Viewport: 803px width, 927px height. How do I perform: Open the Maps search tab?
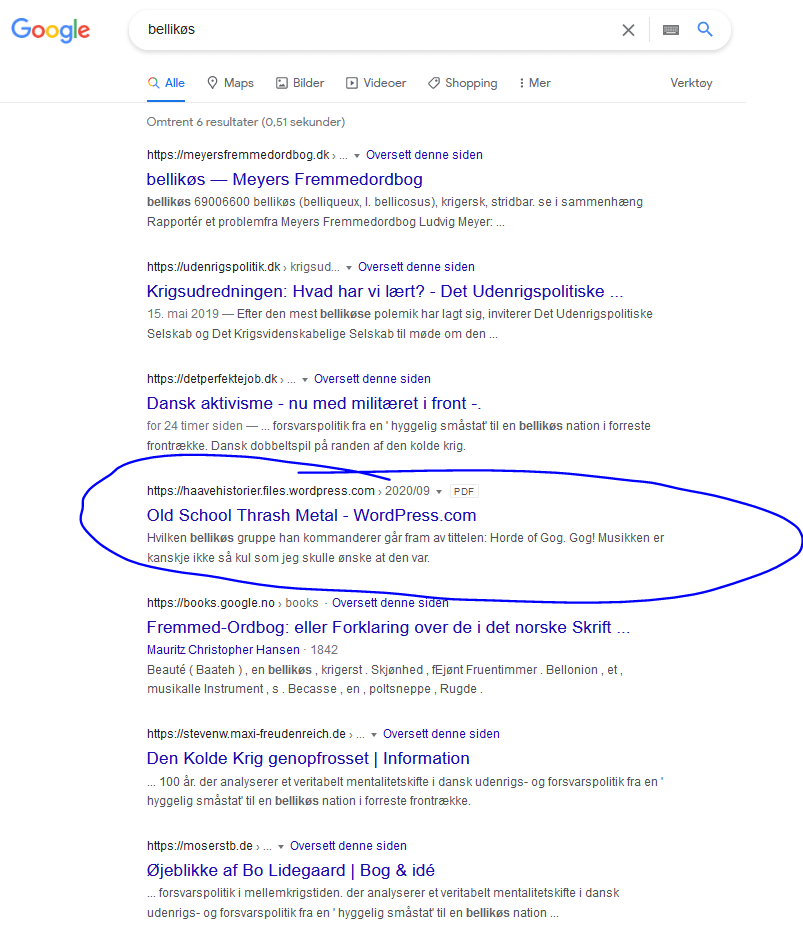tap(230, 83)
